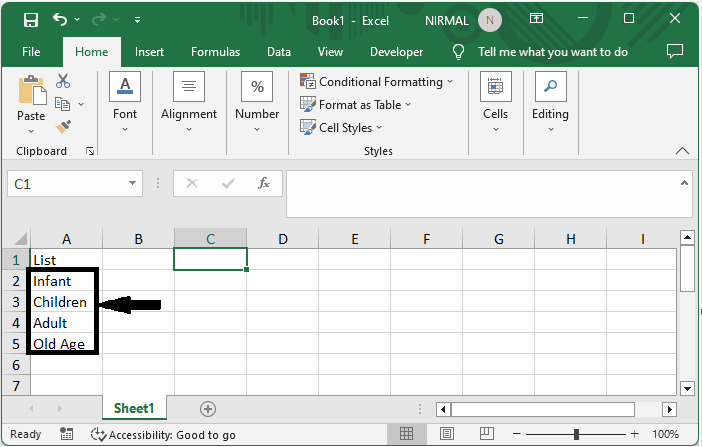Open the Developer tab
This screenshot has height=447, width=702.
(396, 52)
